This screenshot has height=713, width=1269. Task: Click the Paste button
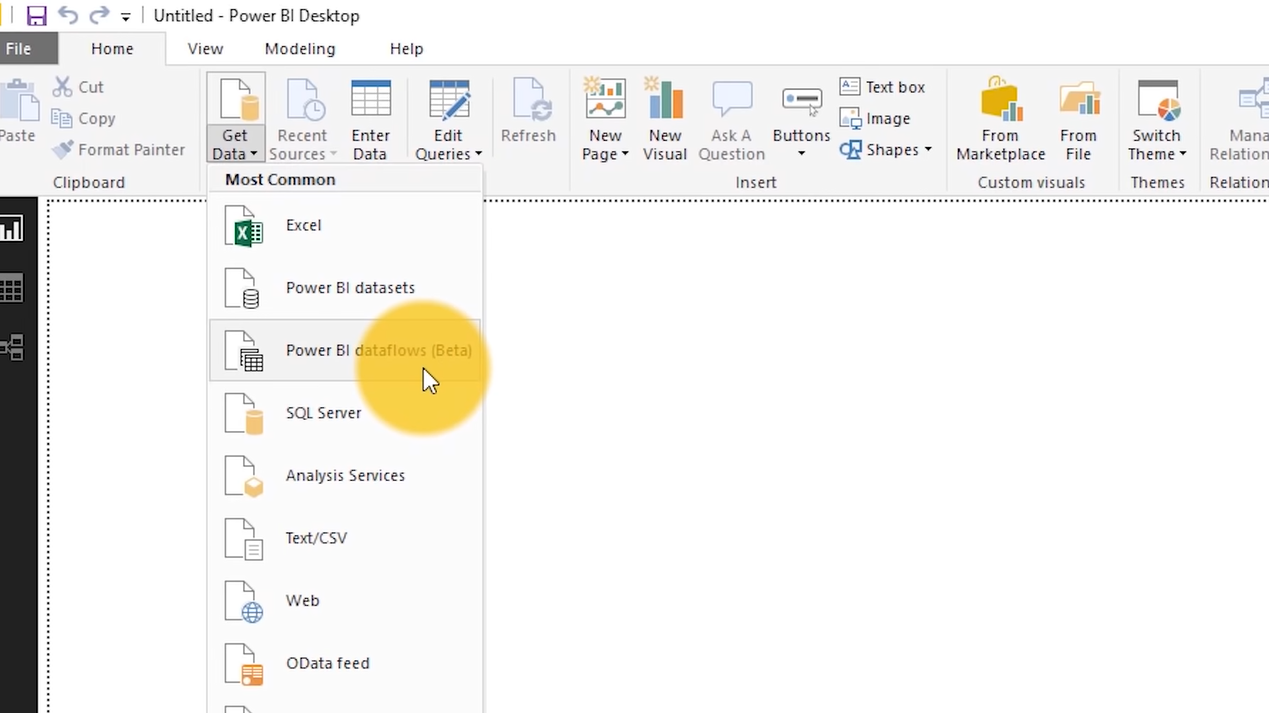18,110
